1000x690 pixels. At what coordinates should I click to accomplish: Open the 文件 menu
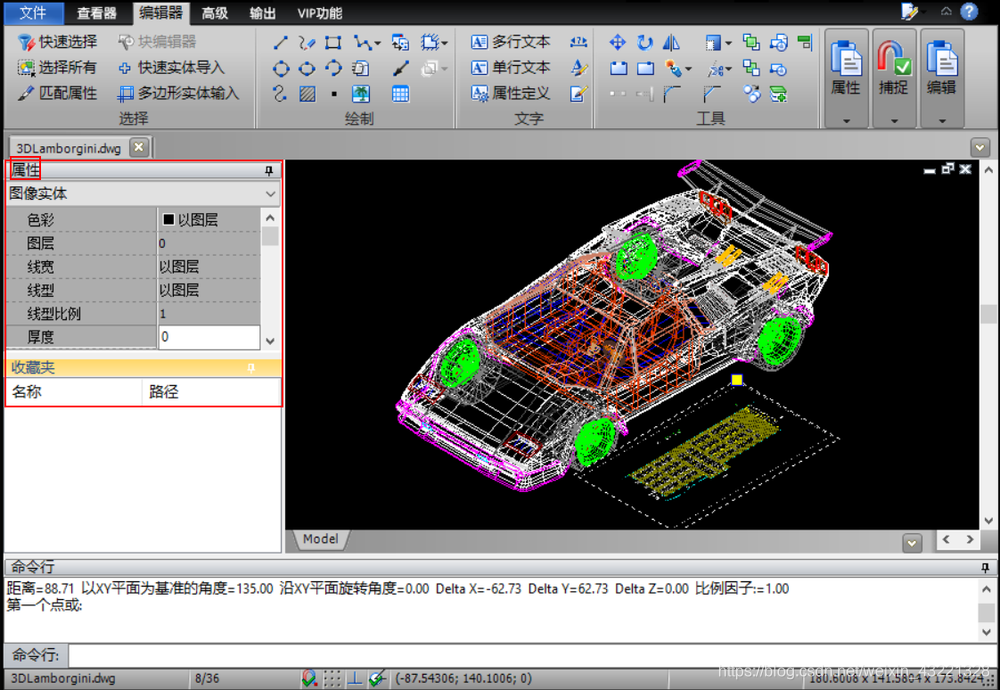coord(33,12)
